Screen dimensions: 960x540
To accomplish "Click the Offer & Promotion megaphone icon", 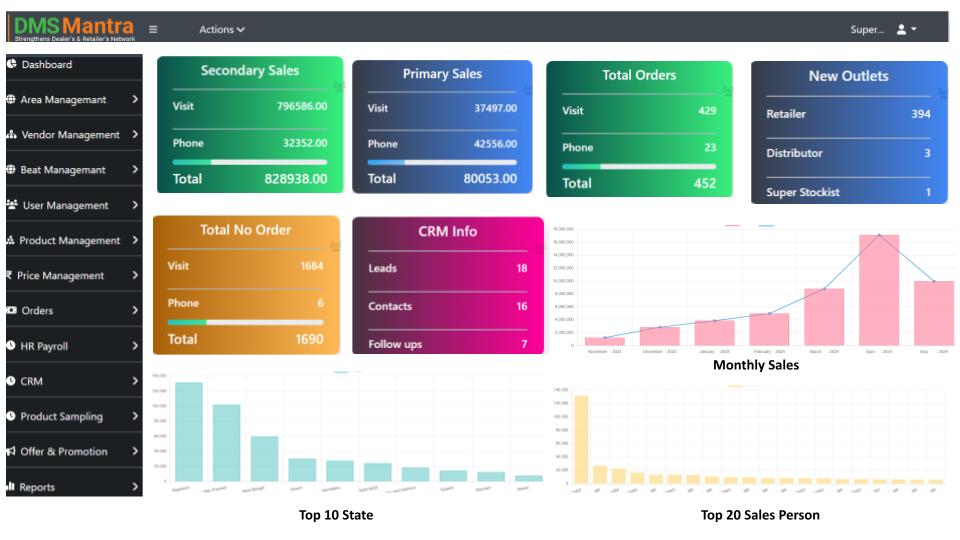I will click(11, 451).
